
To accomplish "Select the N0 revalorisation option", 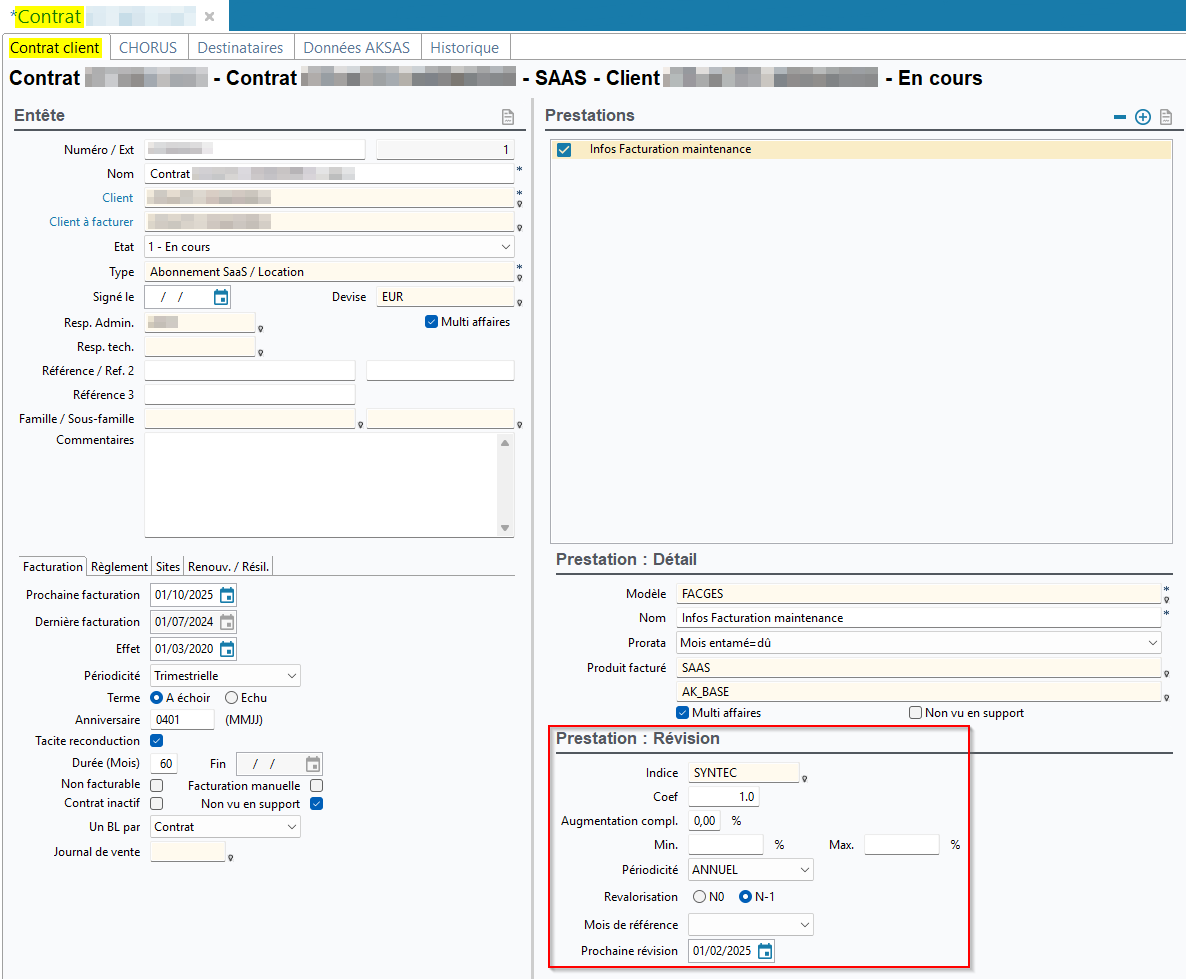I will (699, 897).
